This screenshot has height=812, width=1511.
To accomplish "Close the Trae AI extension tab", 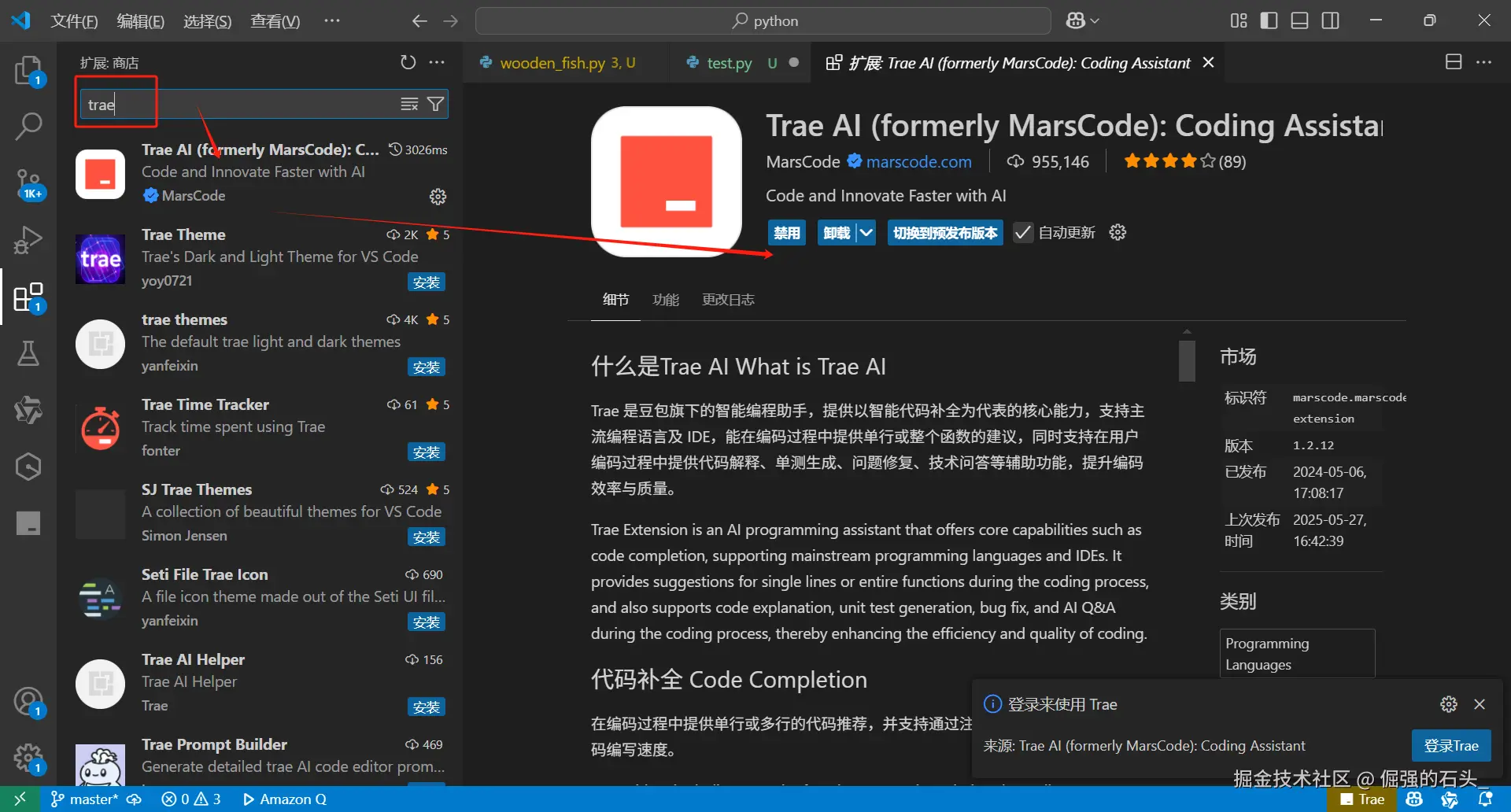I will tap(1208, 62).
